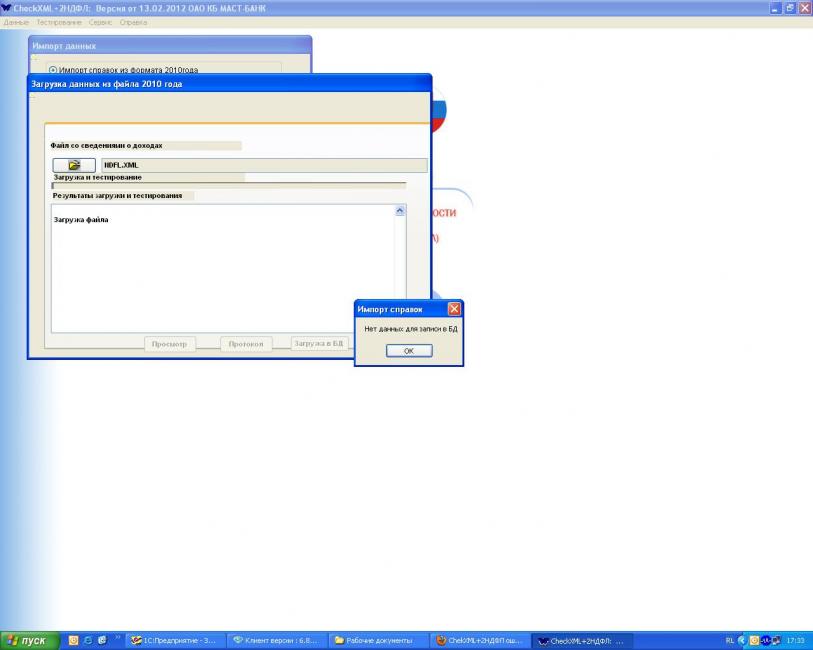Viewport: 813px width, 650px height.
Task: Switch to the Firefox CheckXML+2НДФЛ taskbar window
Action: tap(478, 640)
